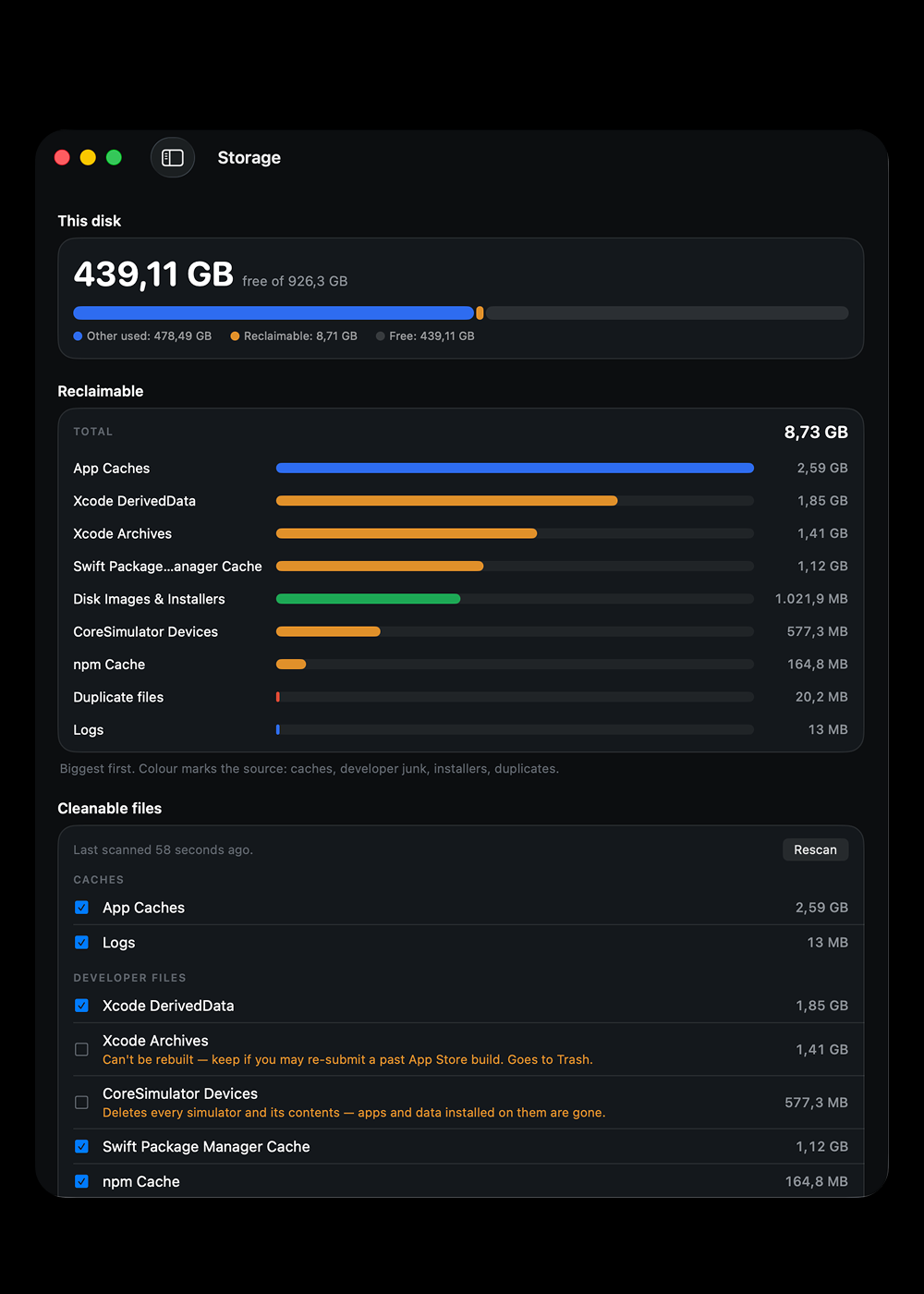Click the blue 'Other used' legend dot

point(78,336)
